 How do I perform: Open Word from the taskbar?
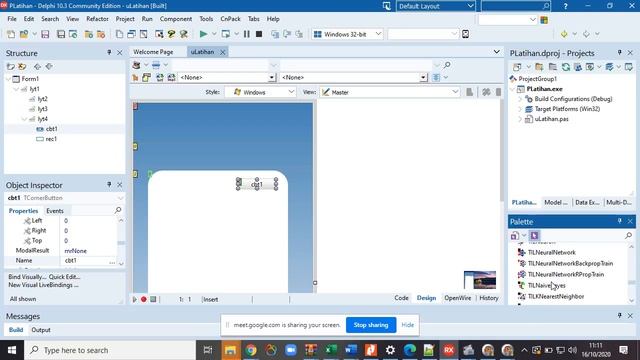351,350
